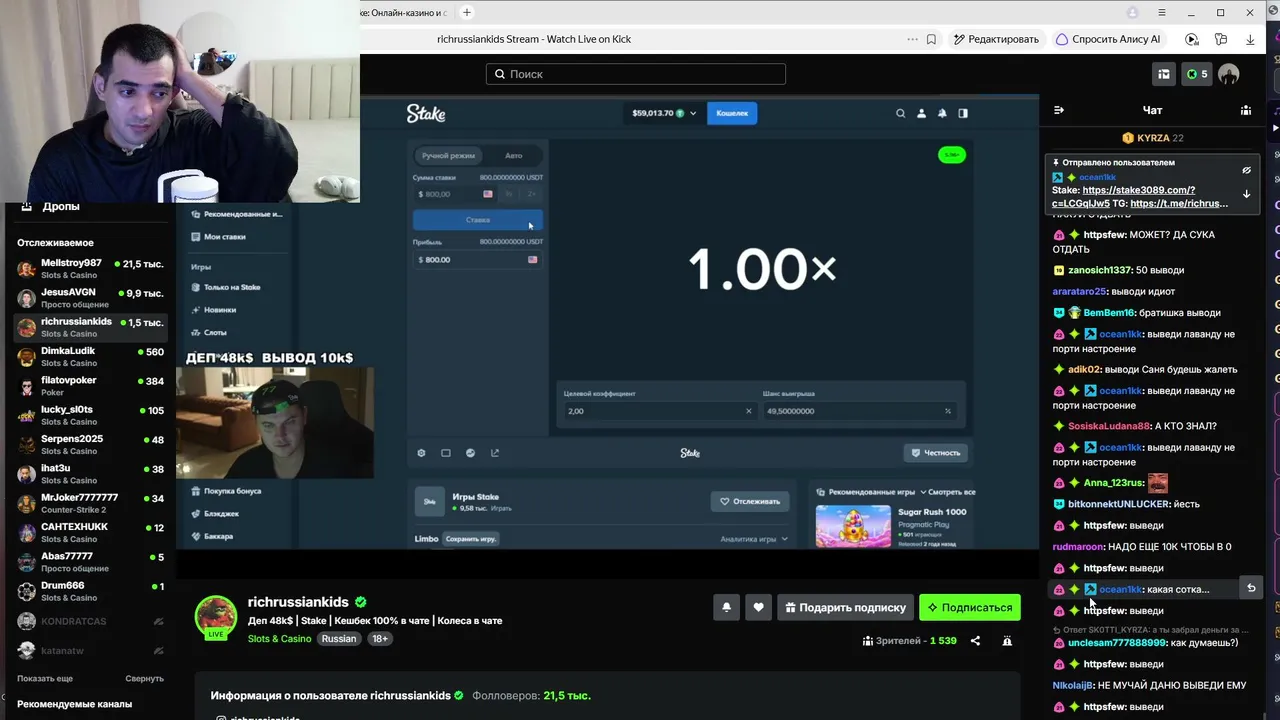Viewport: 1280px width, 720px height.
Task: Open the Russian language tag
Action: (x=339, y=639)
